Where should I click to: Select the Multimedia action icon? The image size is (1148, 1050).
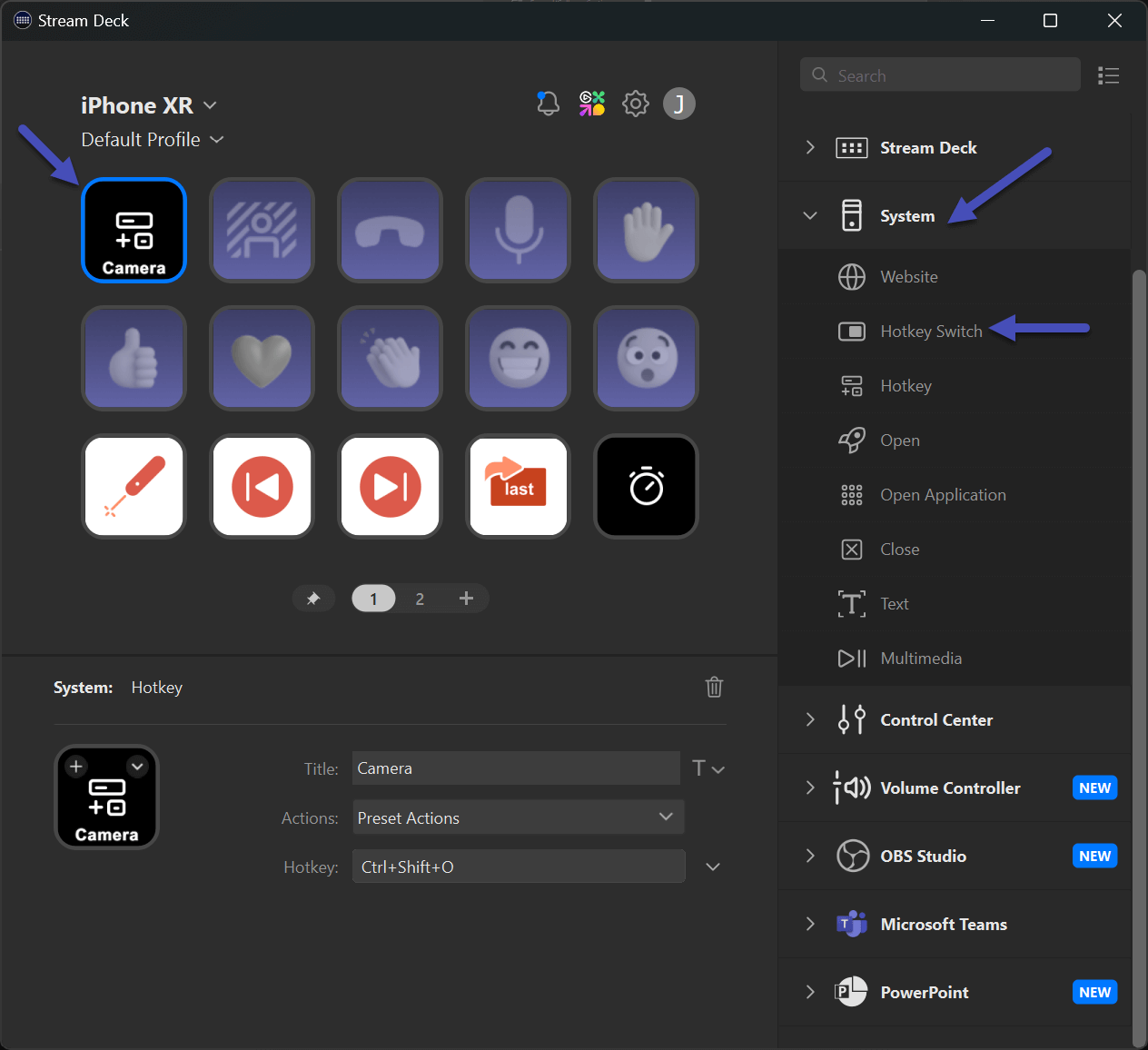tap(851, 658)
